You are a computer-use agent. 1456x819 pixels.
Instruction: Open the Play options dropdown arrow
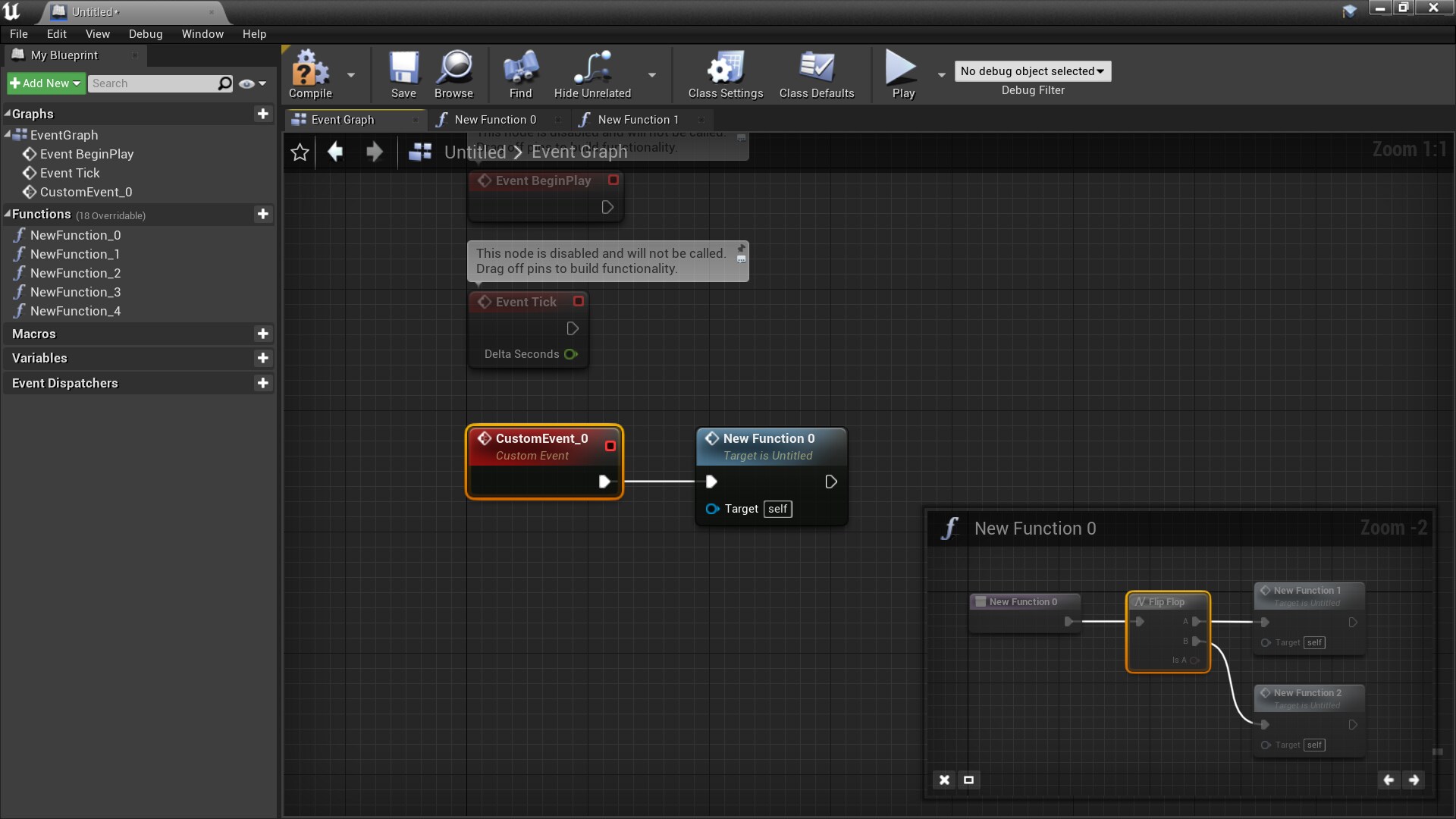click(942, 74)
